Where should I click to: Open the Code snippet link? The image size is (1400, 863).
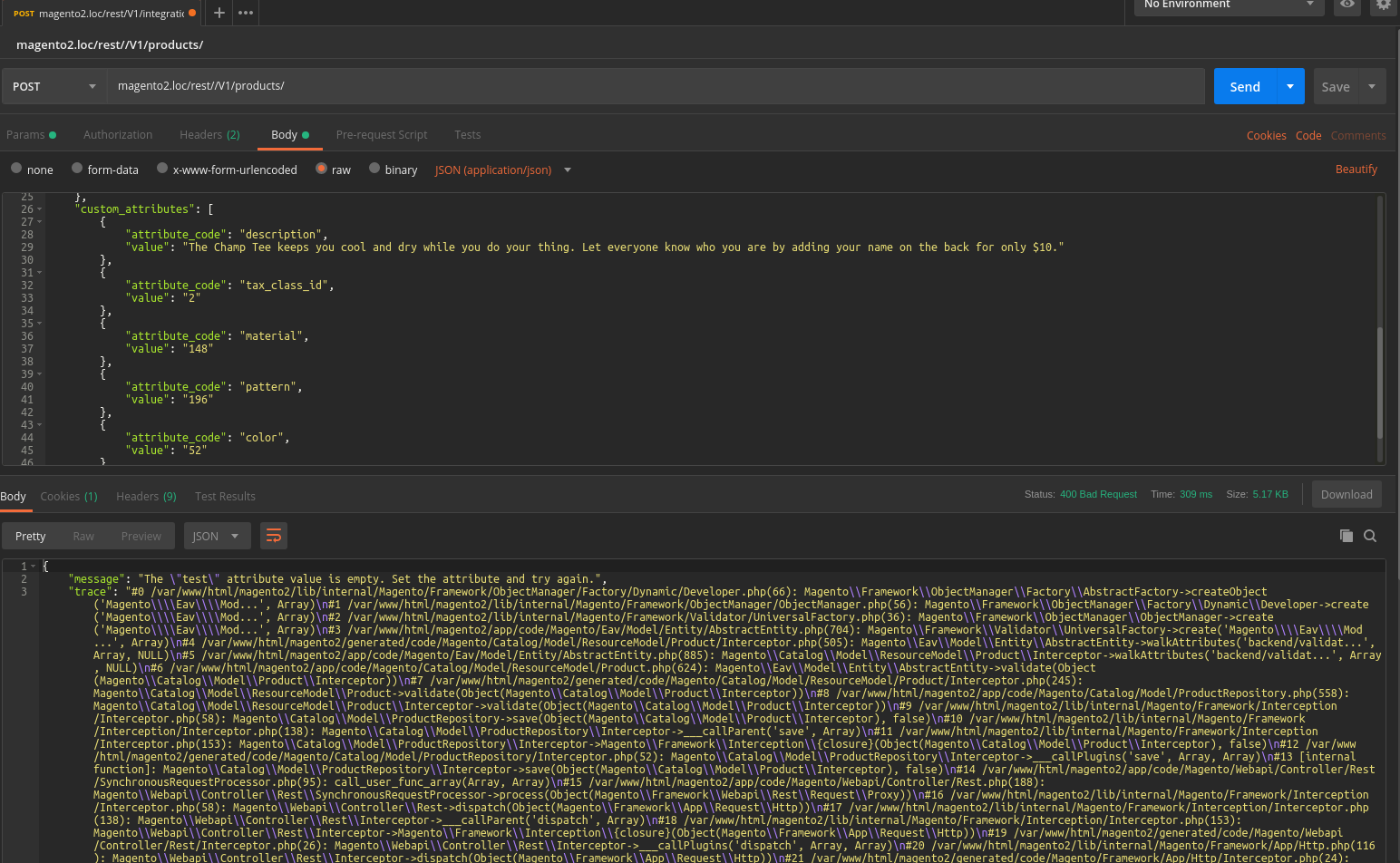pyautogui.click(x=1308, y=135)
